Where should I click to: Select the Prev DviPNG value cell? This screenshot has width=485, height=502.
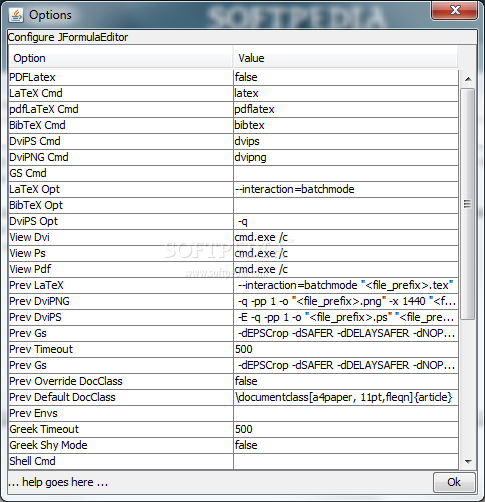pos(346,301)
